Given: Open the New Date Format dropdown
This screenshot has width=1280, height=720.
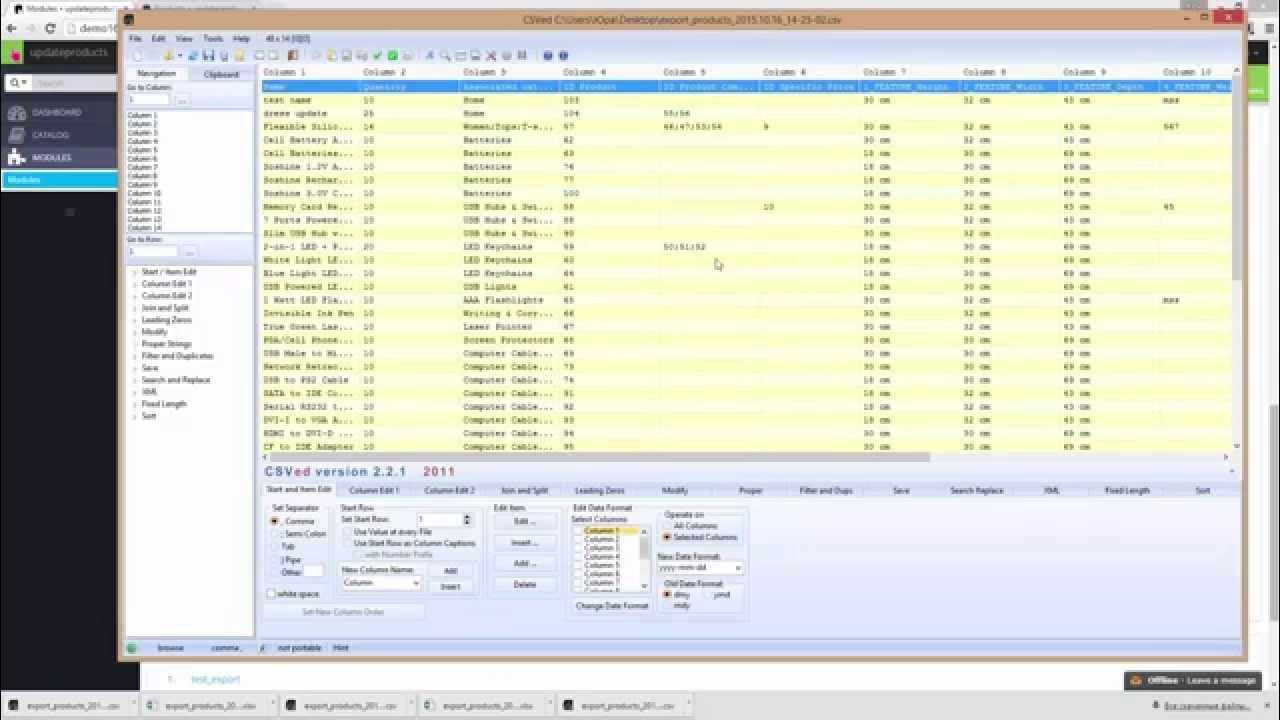Looking at the screenshot, I should point(738,568).
